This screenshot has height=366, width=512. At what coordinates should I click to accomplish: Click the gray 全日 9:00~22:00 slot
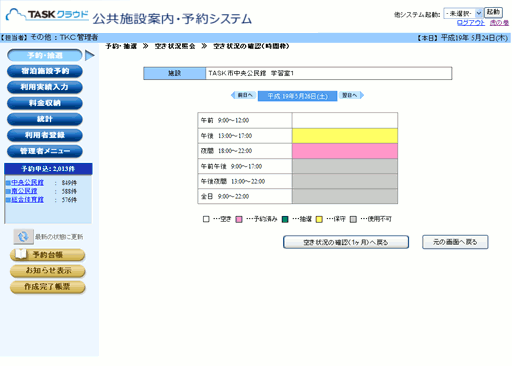pos(345,196)
